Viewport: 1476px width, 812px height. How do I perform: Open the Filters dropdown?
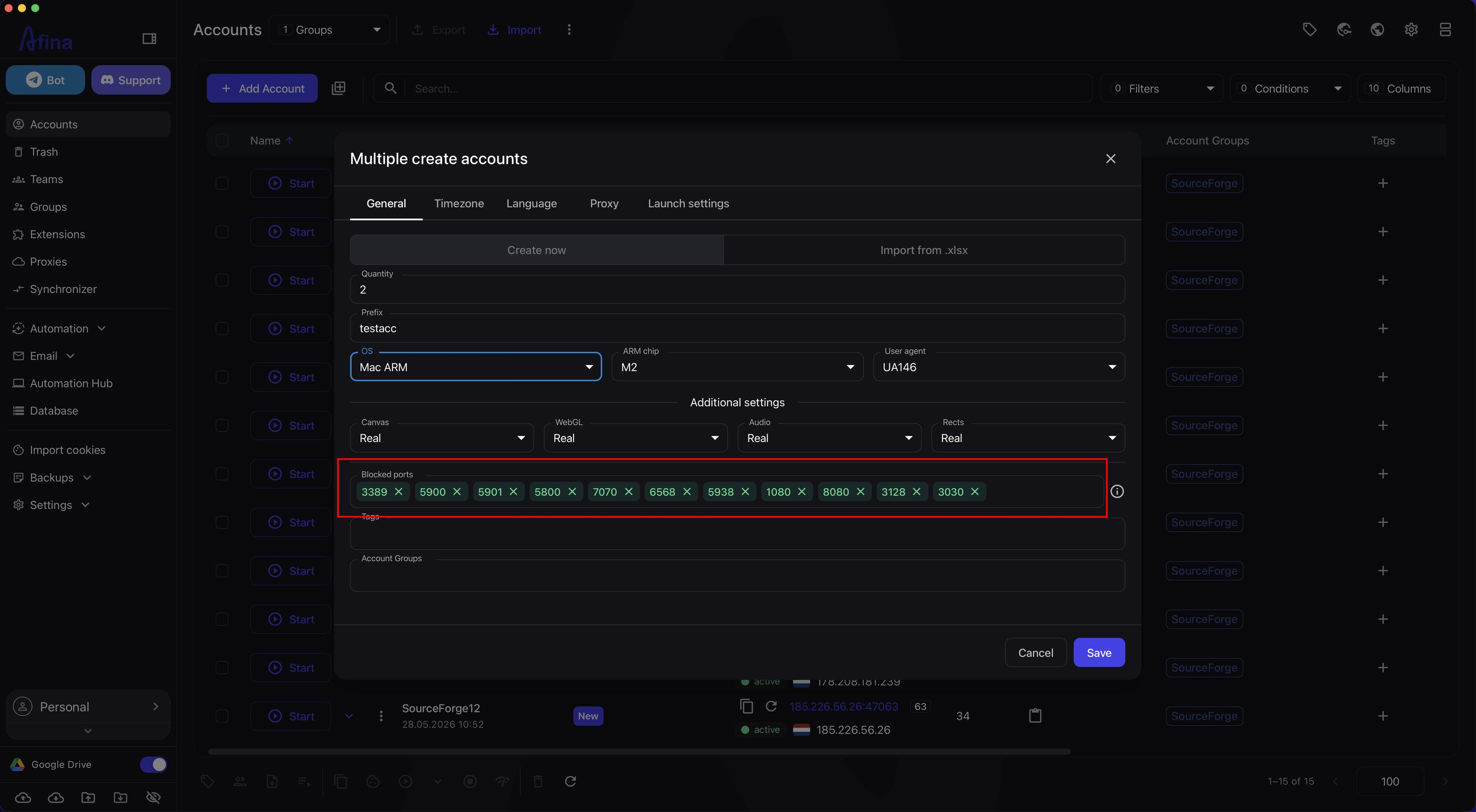[1162, 88]
